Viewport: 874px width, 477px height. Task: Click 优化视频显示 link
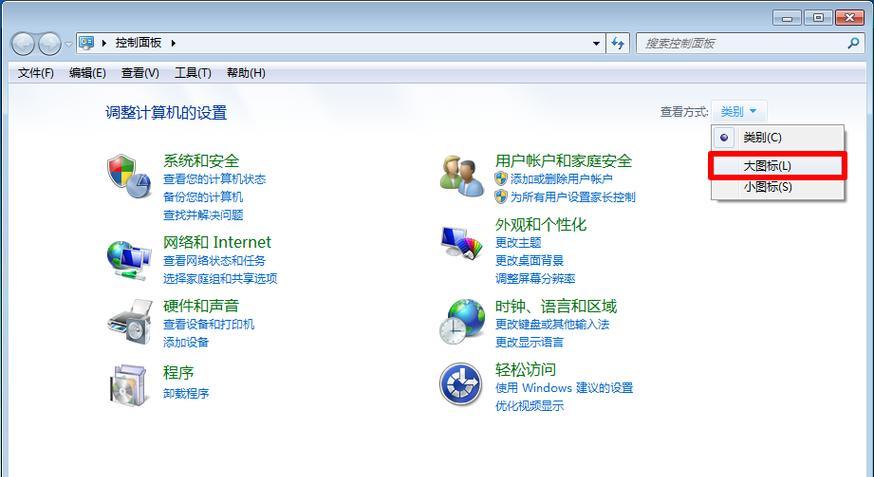click(x=530, y=406)
